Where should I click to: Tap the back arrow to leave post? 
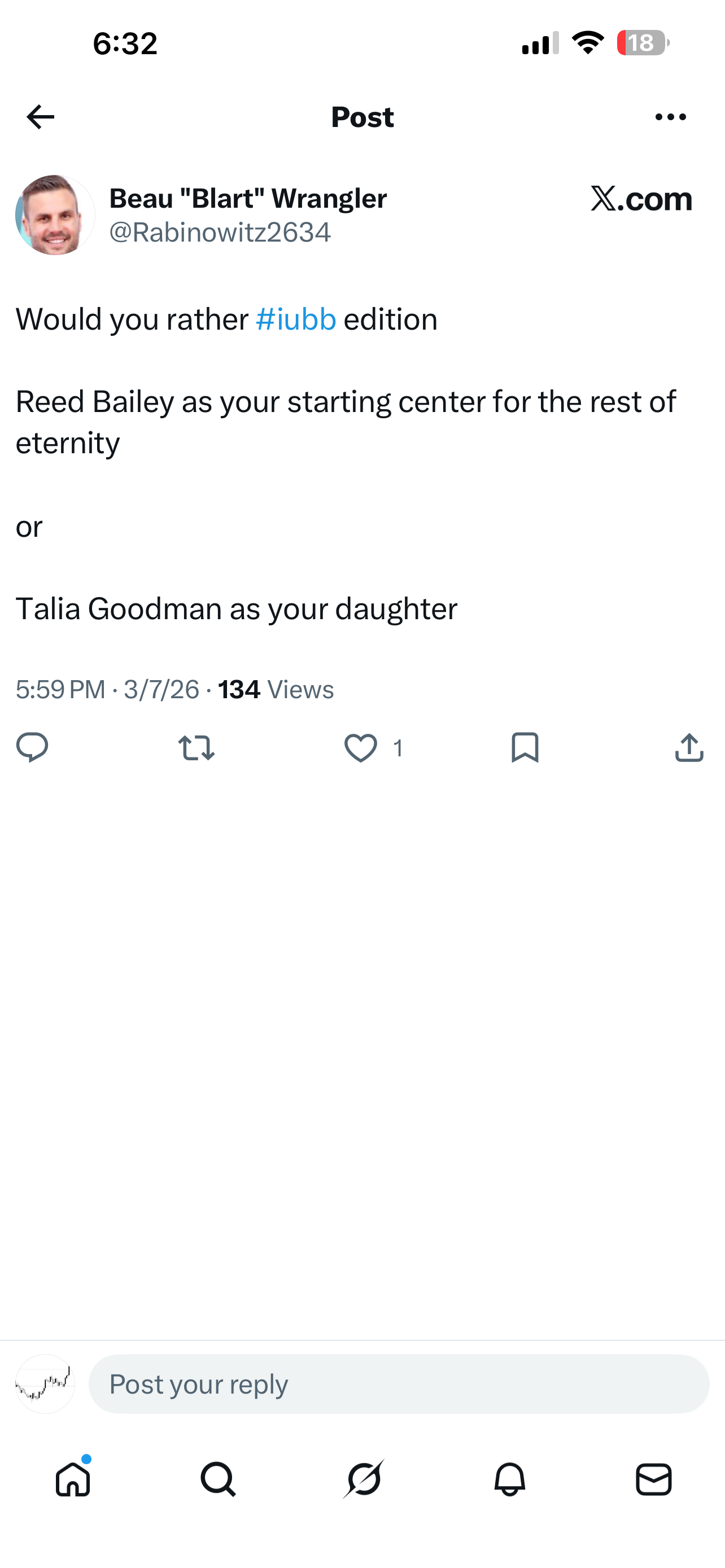(x=41, y=117)
